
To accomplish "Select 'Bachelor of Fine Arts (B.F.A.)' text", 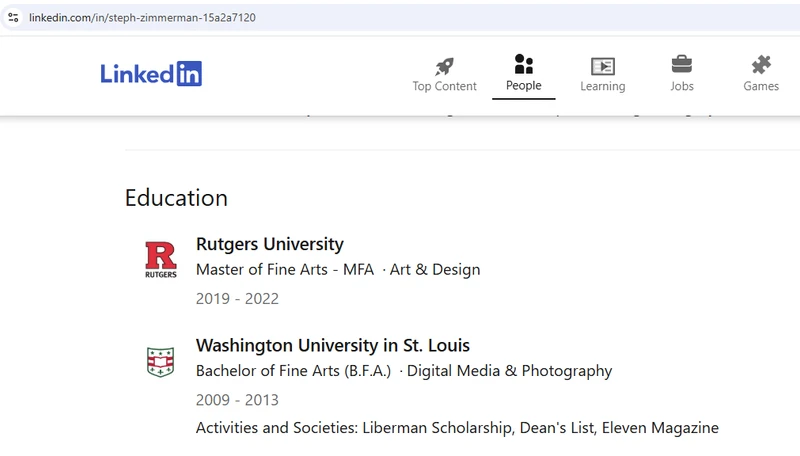I will pyautogui.click(x=293, y=371).
